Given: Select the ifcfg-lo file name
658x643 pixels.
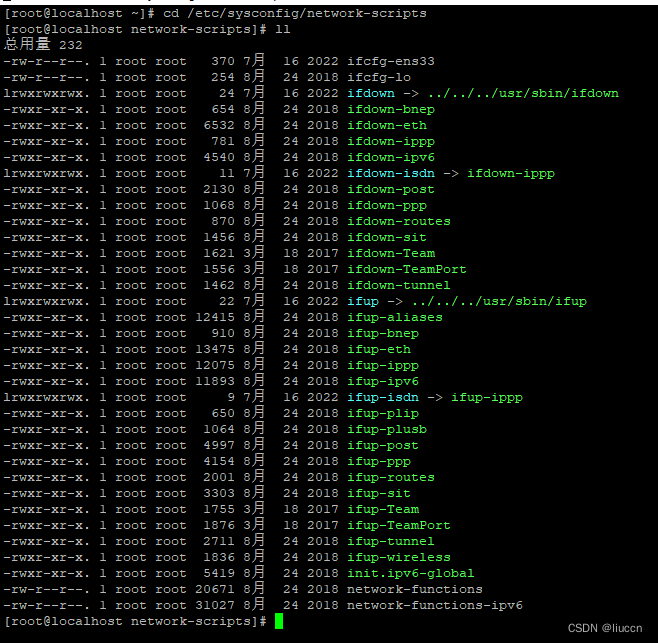Looking at the screenshot, I should pos(379,77).
